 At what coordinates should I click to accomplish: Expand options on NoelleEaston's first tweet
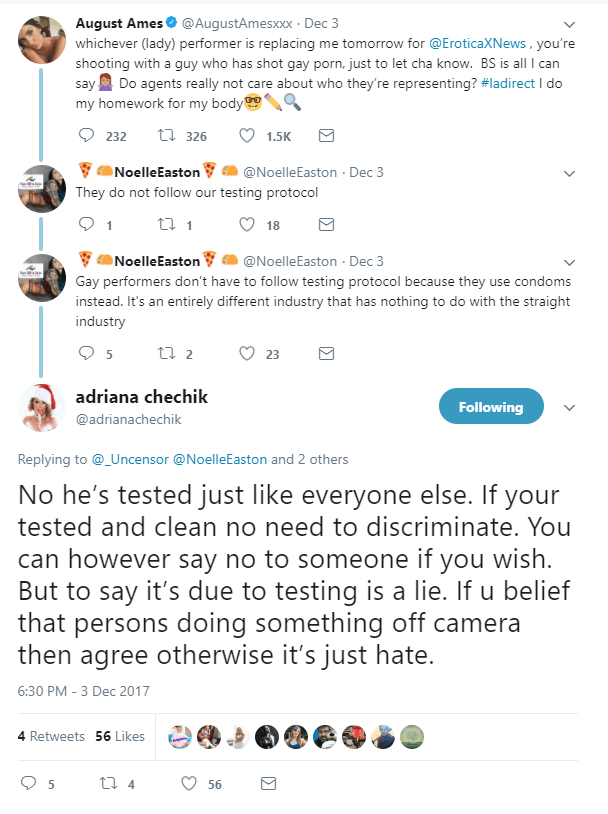coord(570,173)
